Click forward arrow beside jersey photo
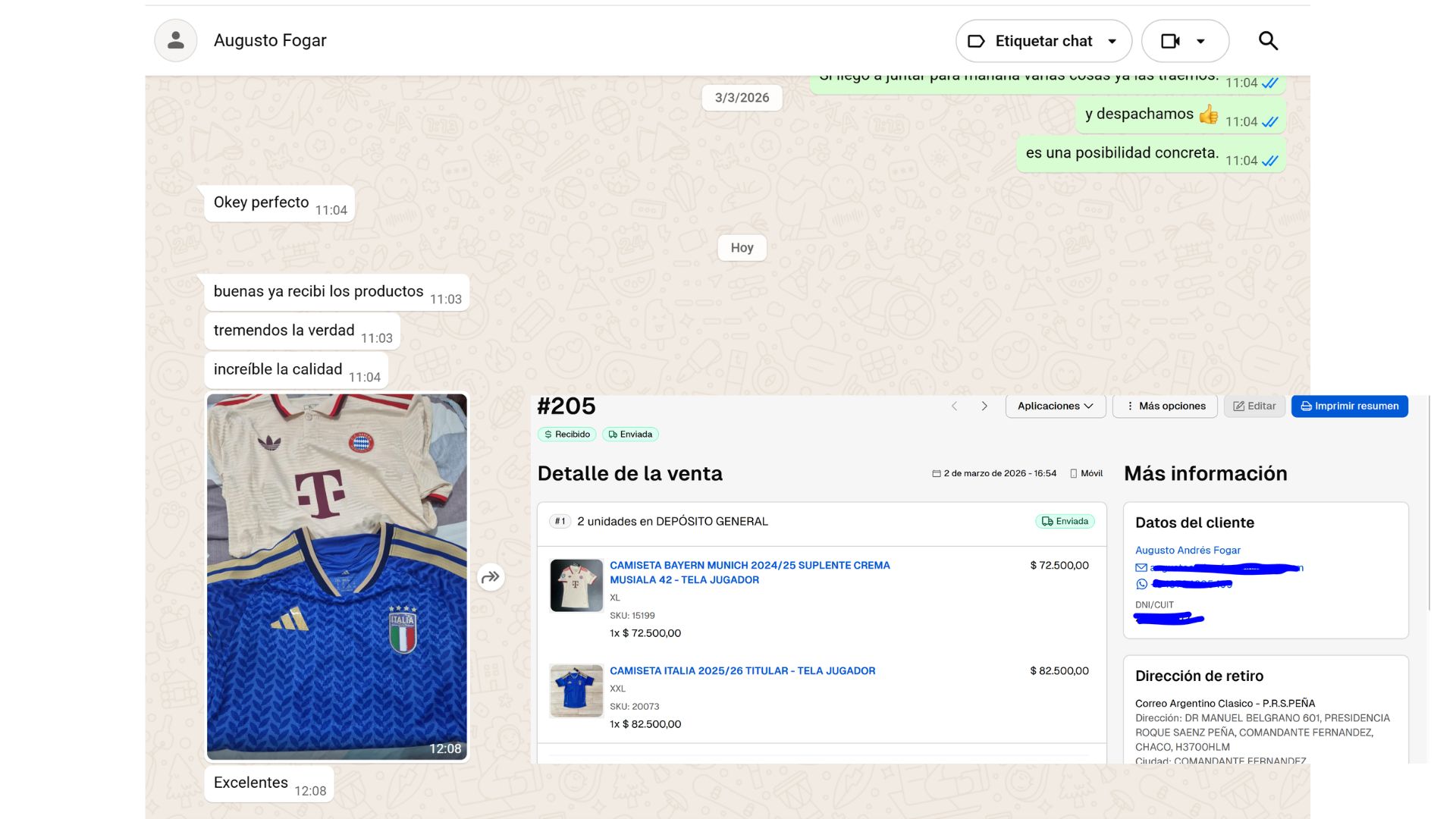Viewport: 1456px width, 819px height. (491, 577)
